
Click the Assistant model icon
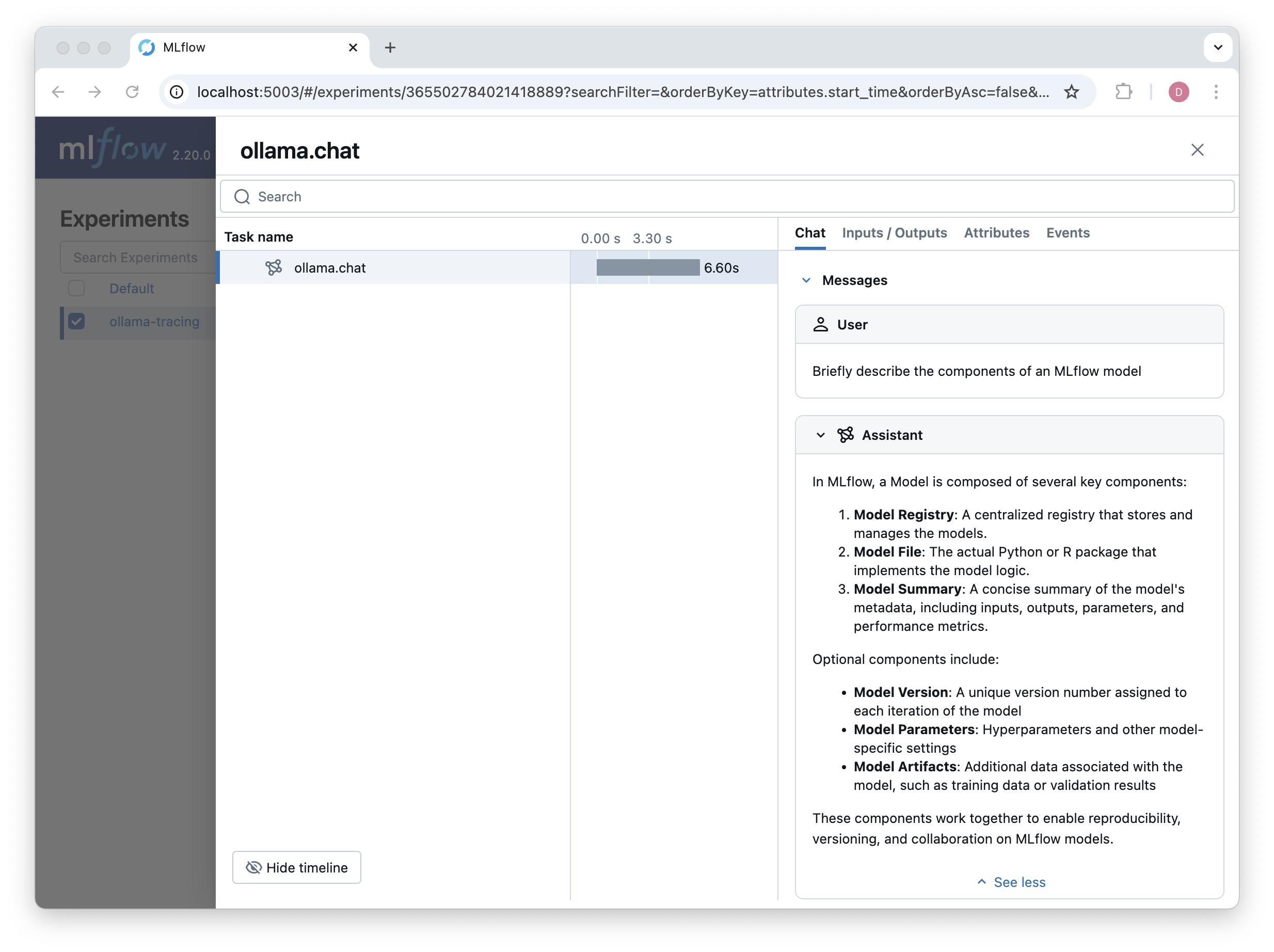pos(845,435)
